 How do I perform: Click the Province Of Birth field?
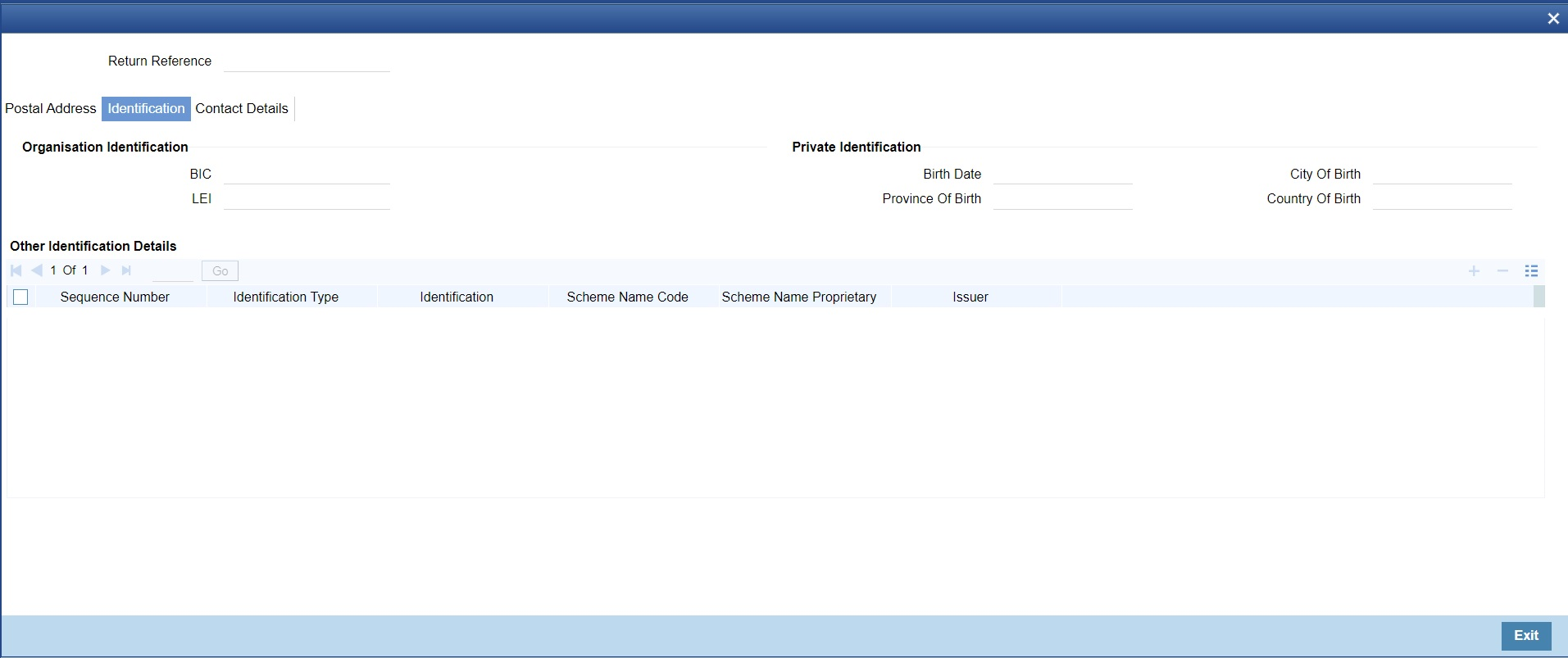click(1063, 198)
